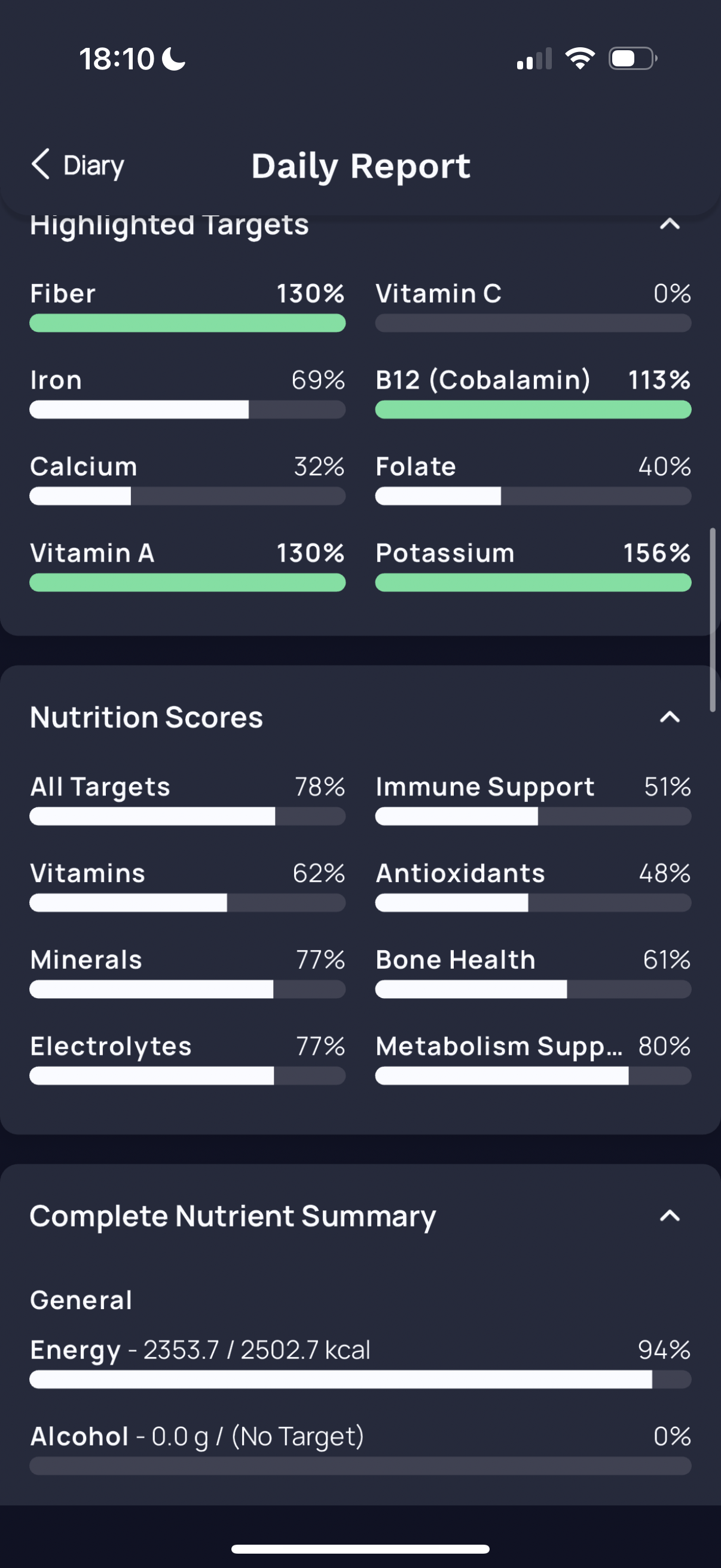Screen dimensions: 721x1568
Task: Open the All Targets score
Action: tap(187, 799)
